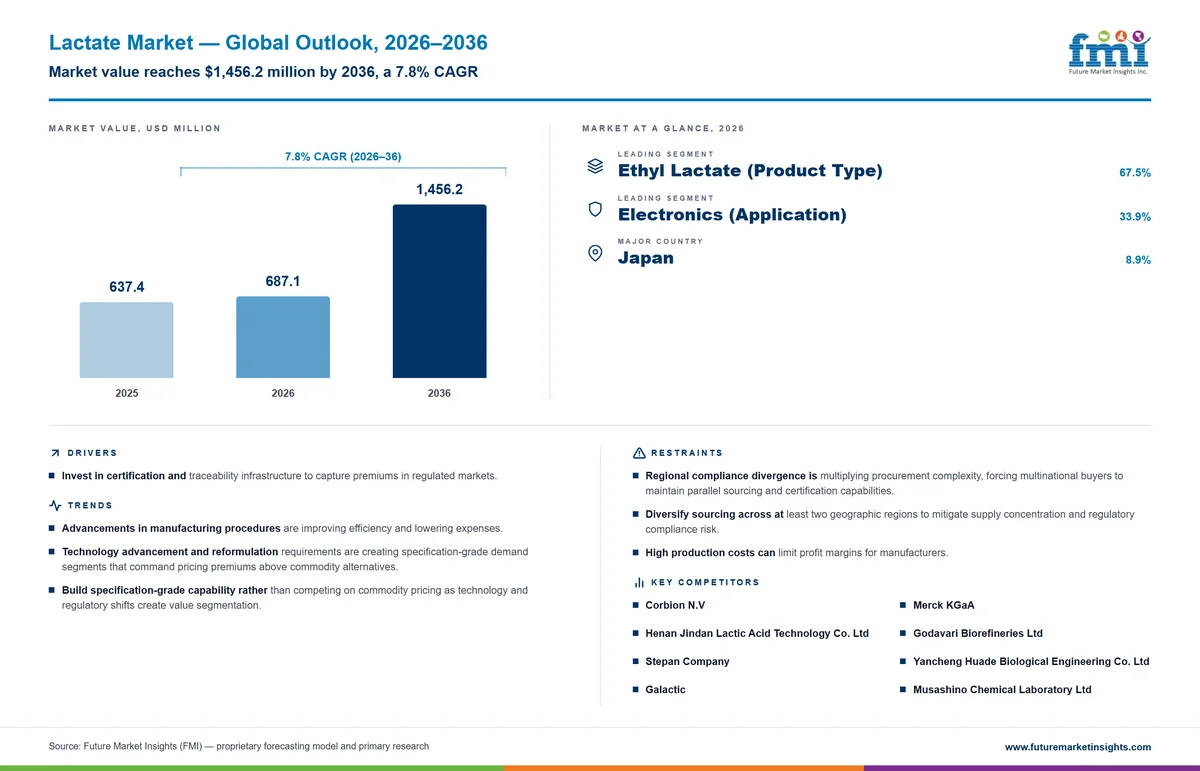Click the Source: Future Market Insights footer text
This screenshot has height=771, width=1200.
pyautogui.click(x=239, y=746)
